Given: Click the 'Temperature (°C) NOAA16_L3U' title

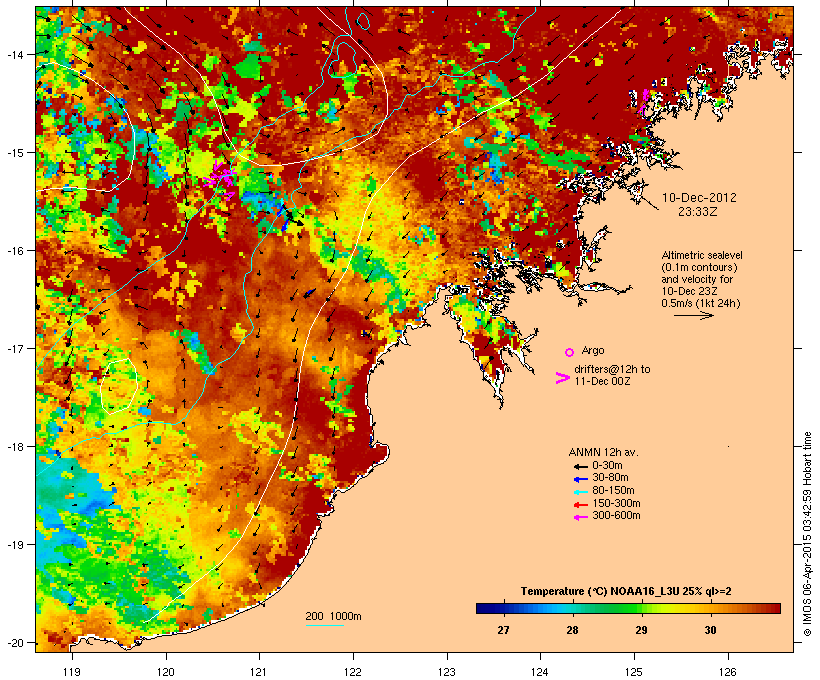Looking at the screenshot, I should [x=598, y=592].
